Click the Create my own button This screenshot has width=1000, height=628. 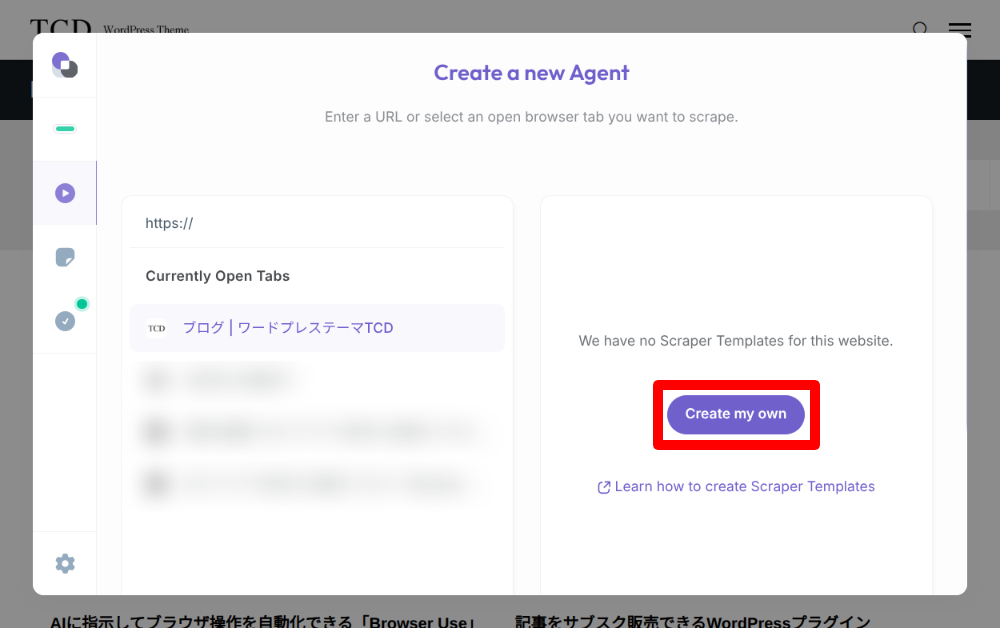pos(735,414)
